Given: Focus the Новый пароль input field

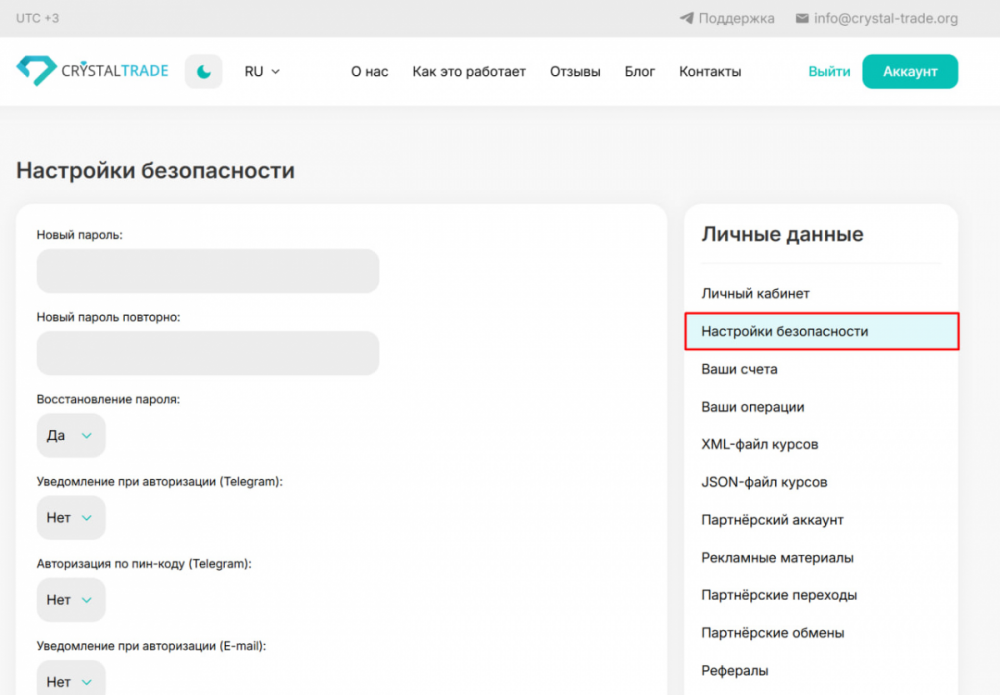Looking at the screenshot, I should click(x=208, y=271).
